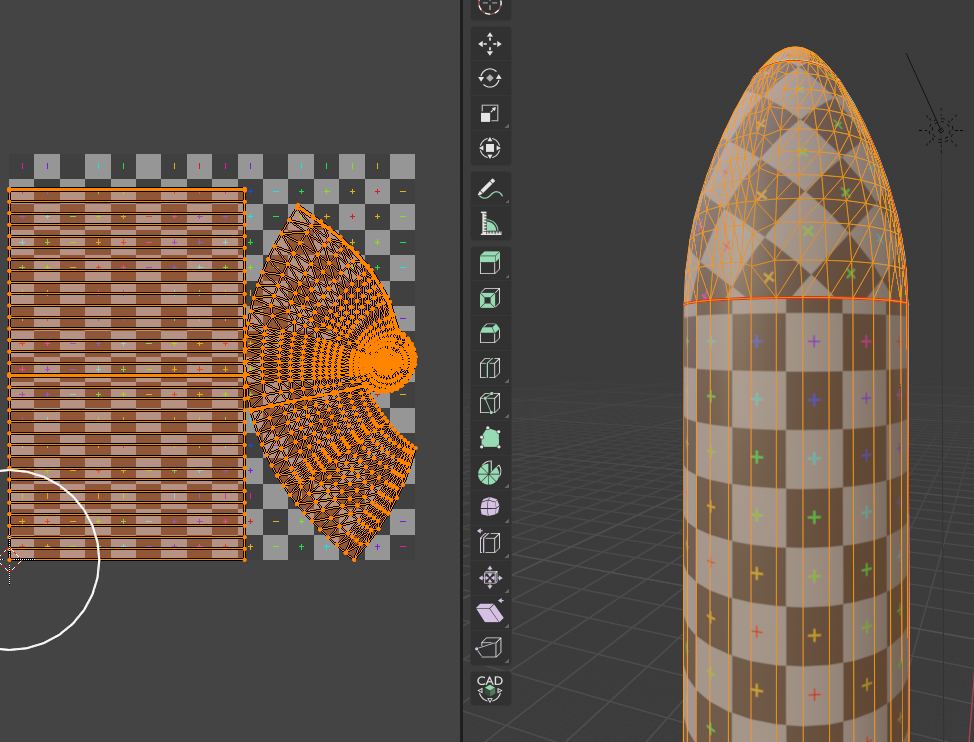
Task: Select the Poly Build tool
Action: coord(490,438)
